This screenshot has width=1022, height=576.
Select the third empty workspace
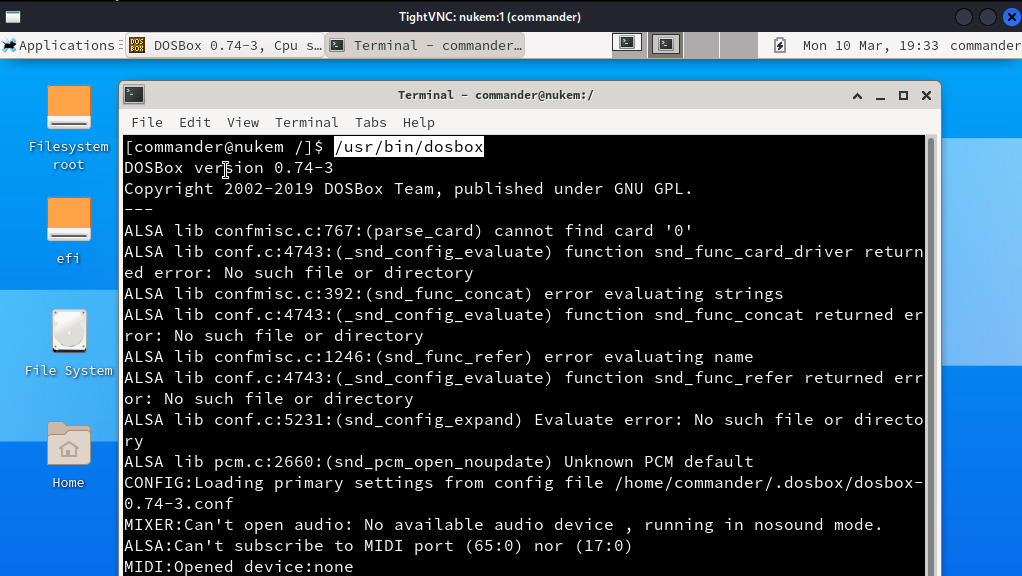pos(702,45)
